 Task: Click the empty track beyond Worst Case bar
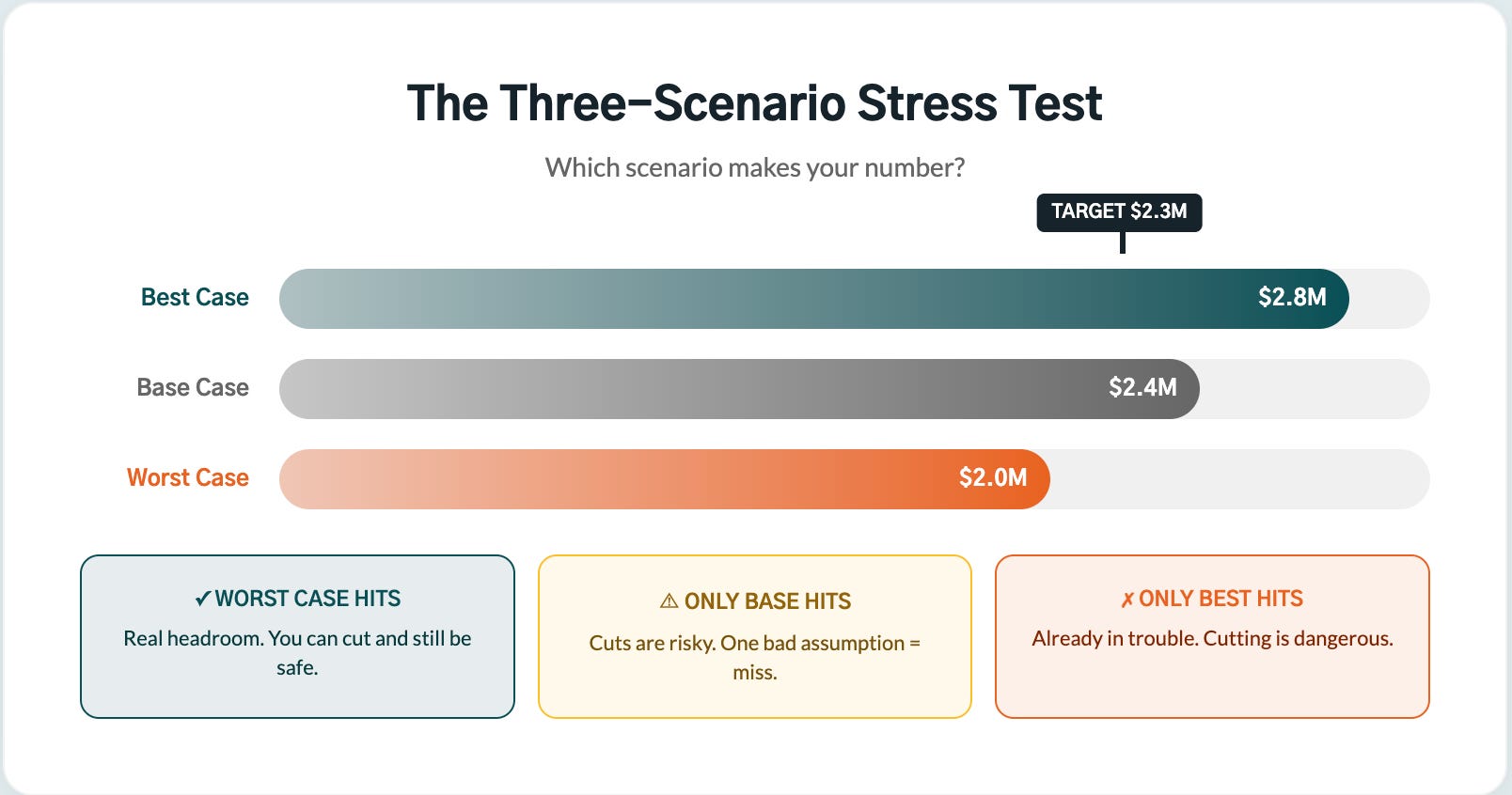click(x=1239, y=479)
